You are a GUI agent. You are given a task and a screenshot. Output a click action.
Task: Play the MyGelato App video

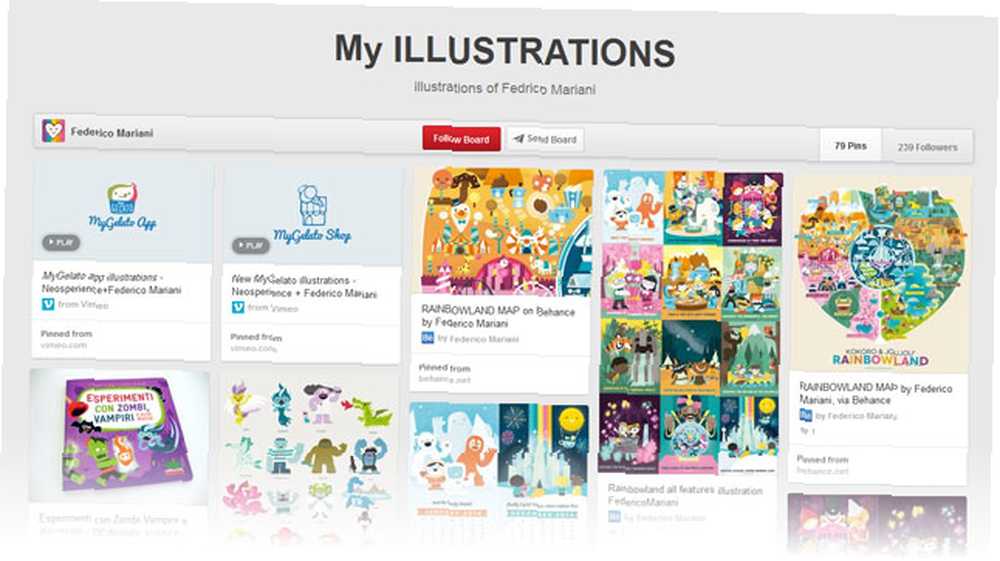(x=61, y=242)
